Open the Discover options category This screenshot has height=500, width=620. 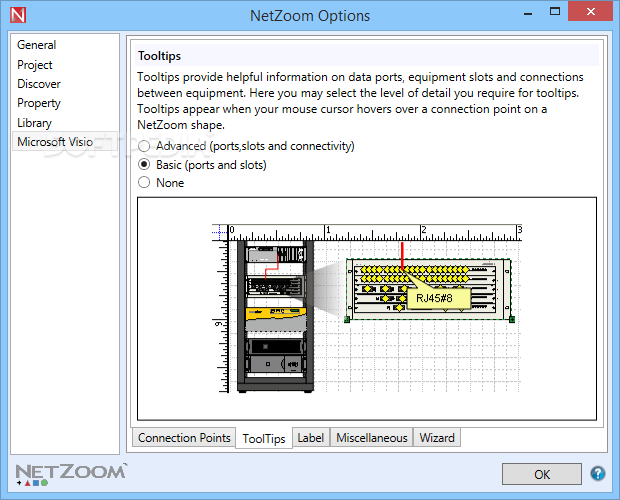[x=39, y=84]
